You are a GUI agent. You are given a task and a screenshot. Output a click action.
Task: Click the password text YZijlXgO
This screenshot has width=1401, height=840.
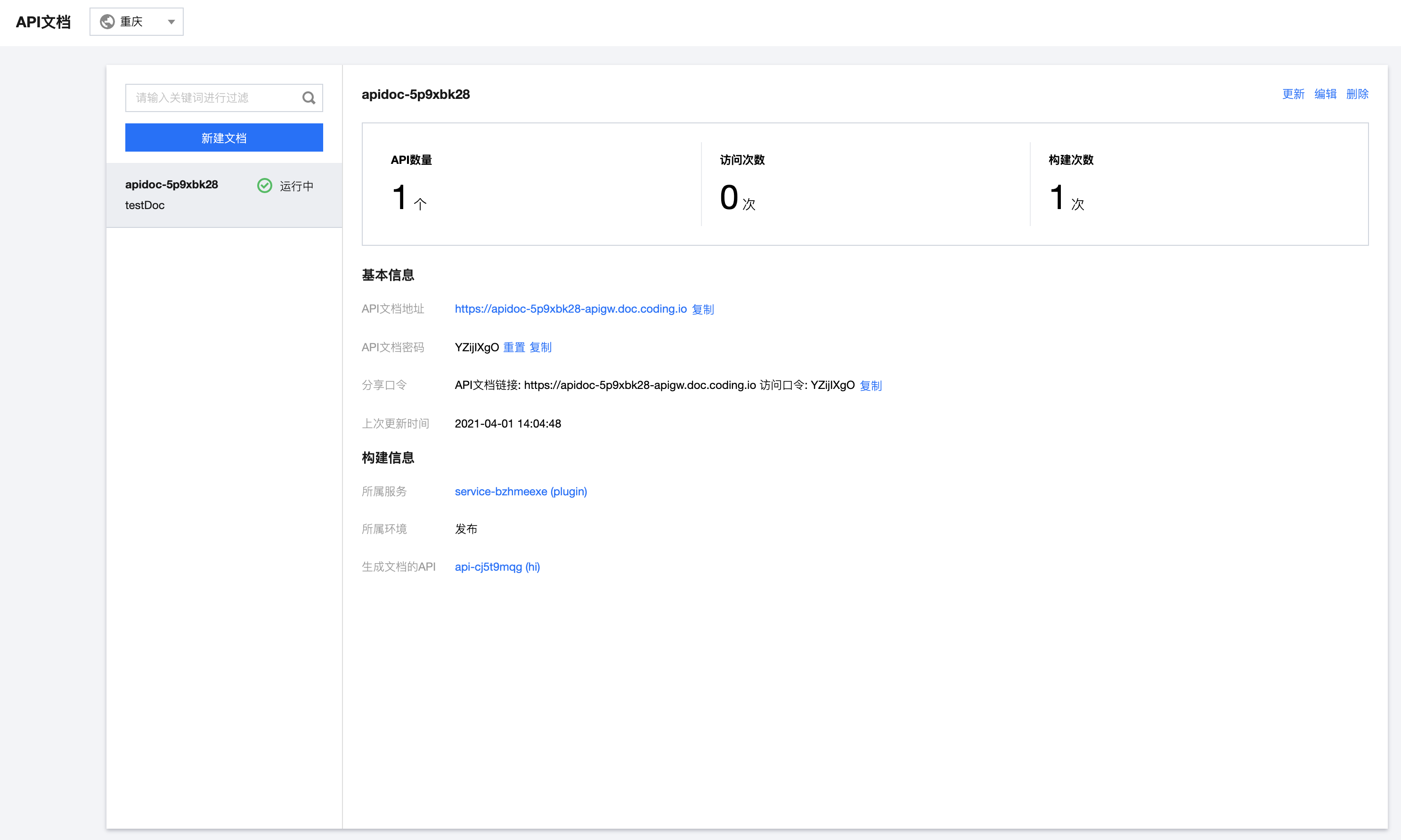point(477,347)
